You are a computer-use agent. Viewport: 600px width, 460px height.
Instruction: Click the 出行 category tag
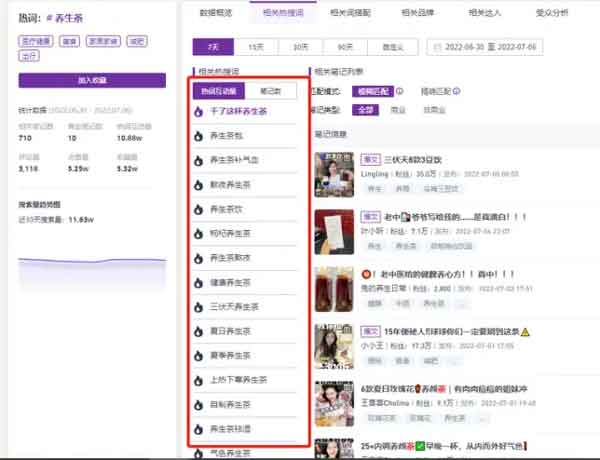[29, 56]
